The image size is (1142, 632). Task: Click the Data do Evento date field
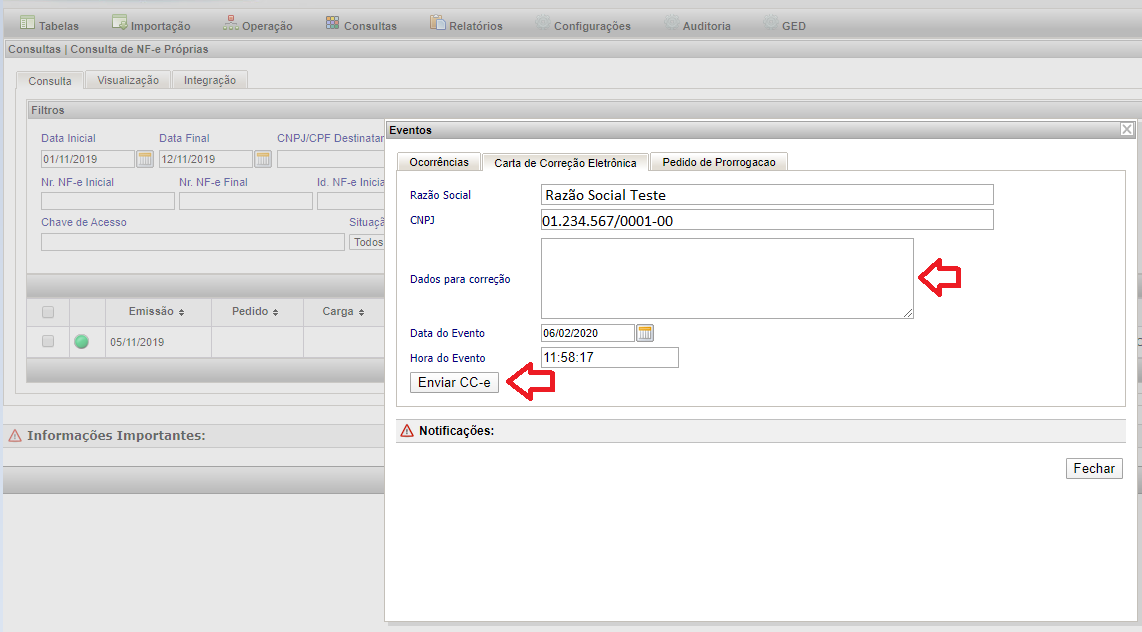588,333
